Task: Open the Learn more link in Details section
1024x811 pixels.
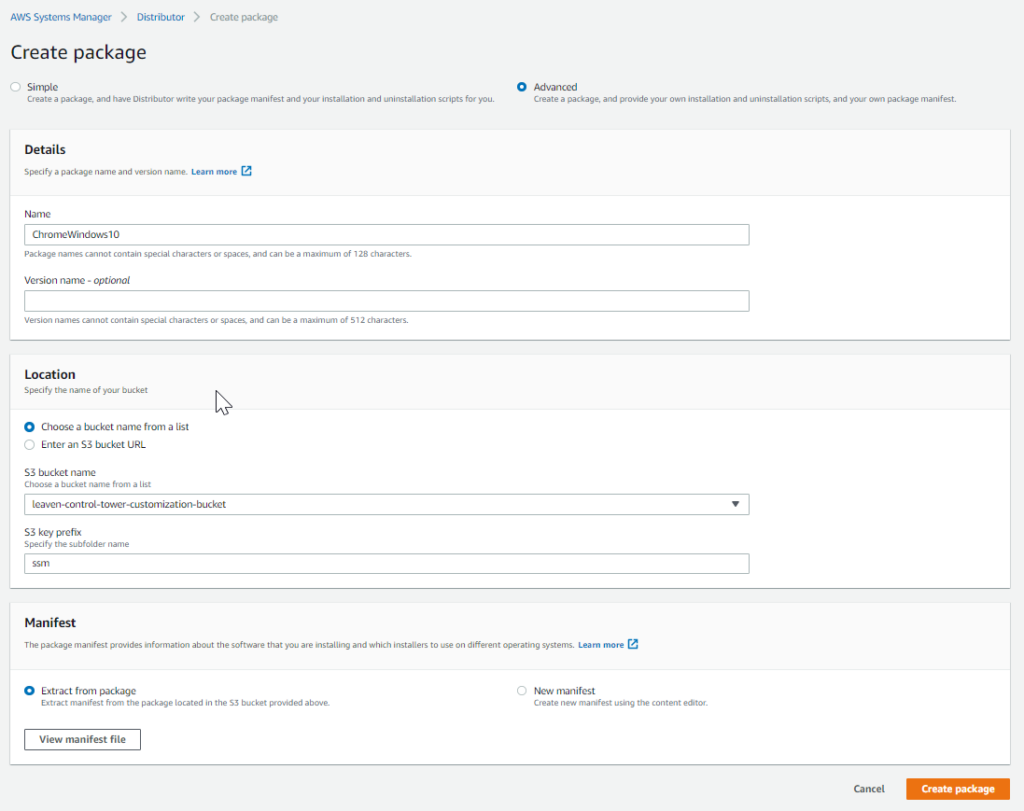Action: coord(212,171)
